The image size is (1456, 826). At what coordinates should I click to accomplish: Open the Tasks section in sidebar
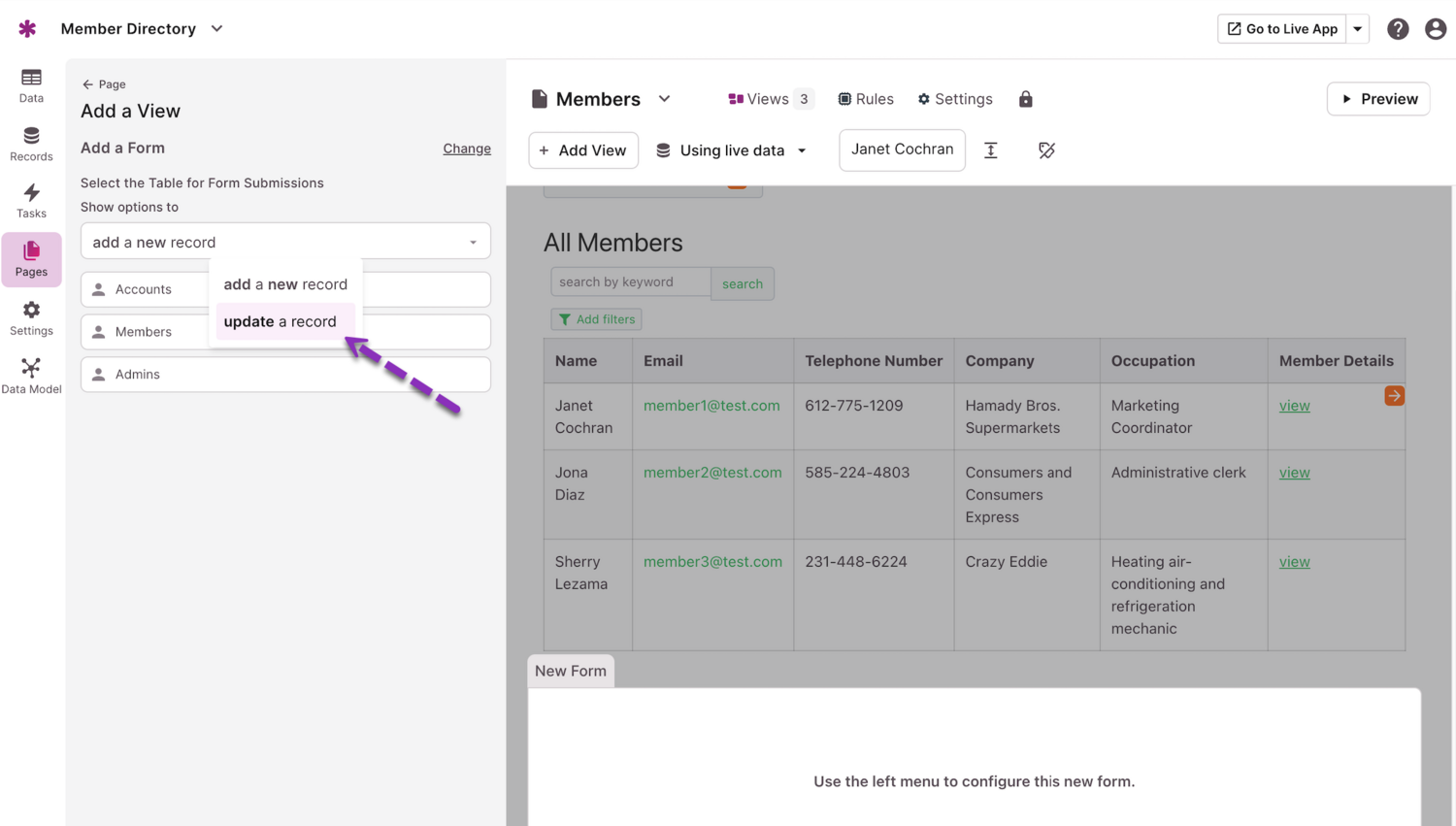(31, 201)
